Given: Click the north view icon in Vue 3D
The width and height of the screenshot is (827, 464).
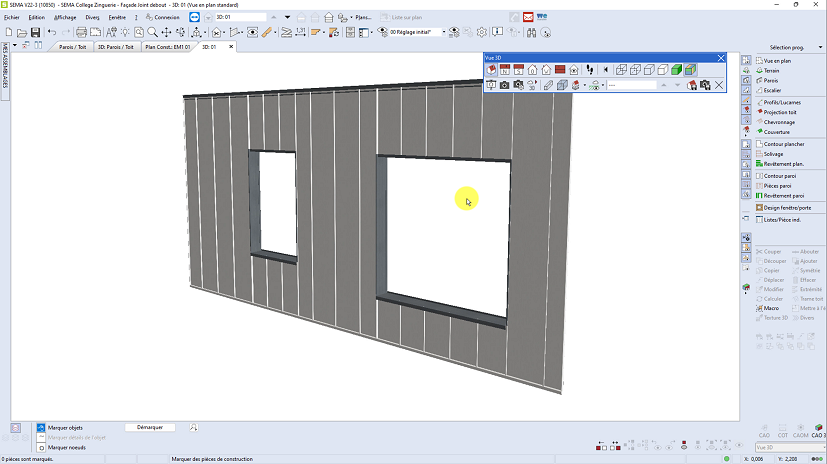Looking at the screenshot, I should 505,70.
